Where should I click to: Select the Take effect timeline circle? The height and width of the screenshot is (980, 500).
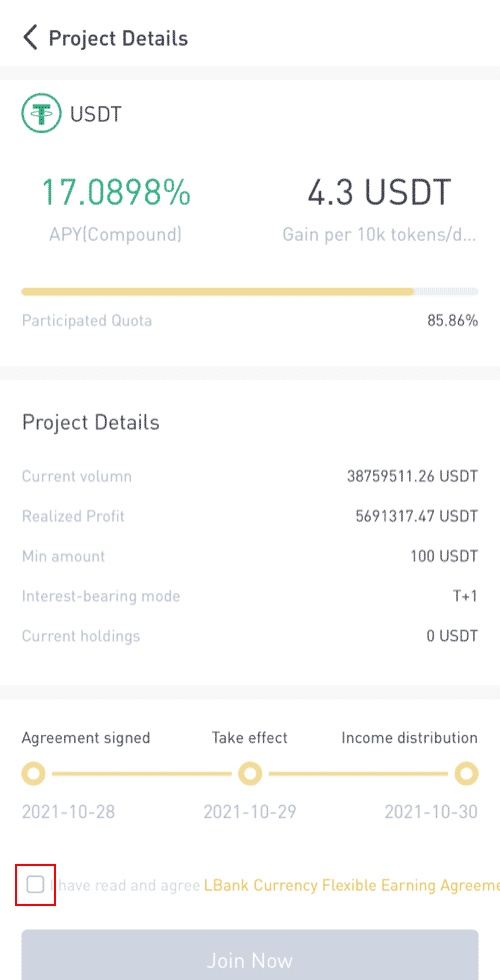250,774
